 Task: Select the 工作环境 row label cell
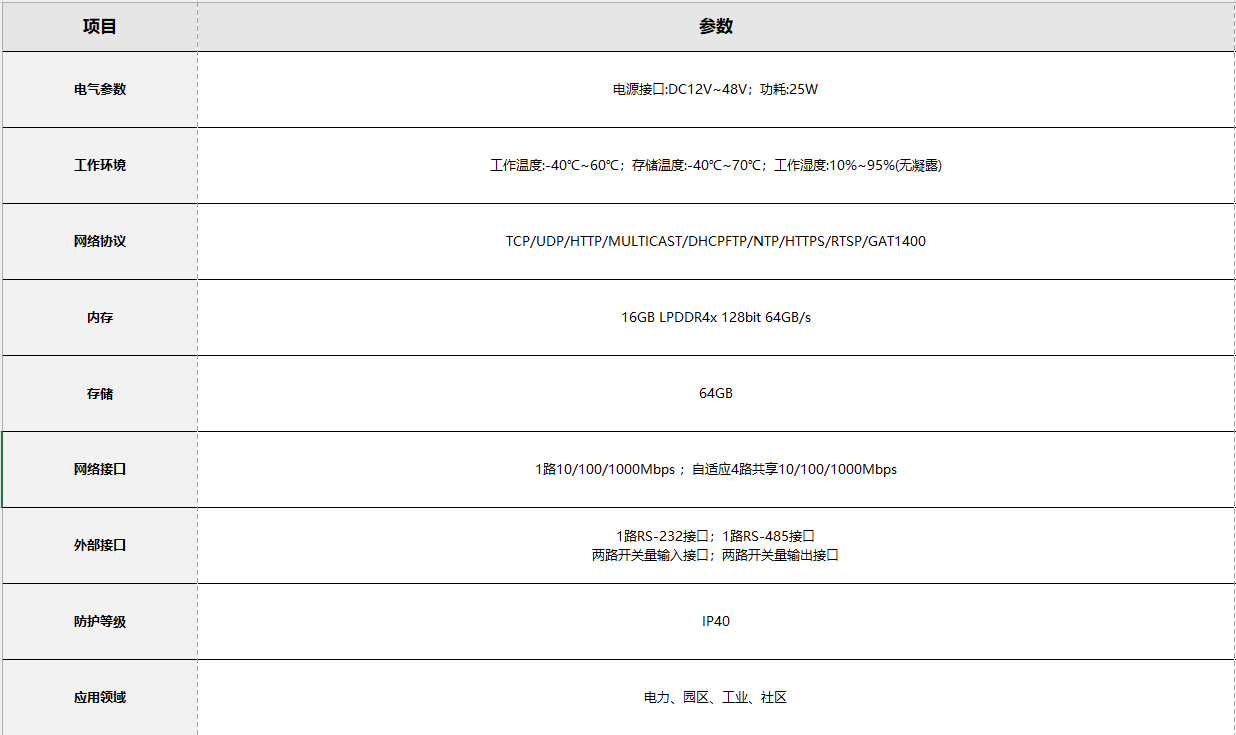[100, 165]
